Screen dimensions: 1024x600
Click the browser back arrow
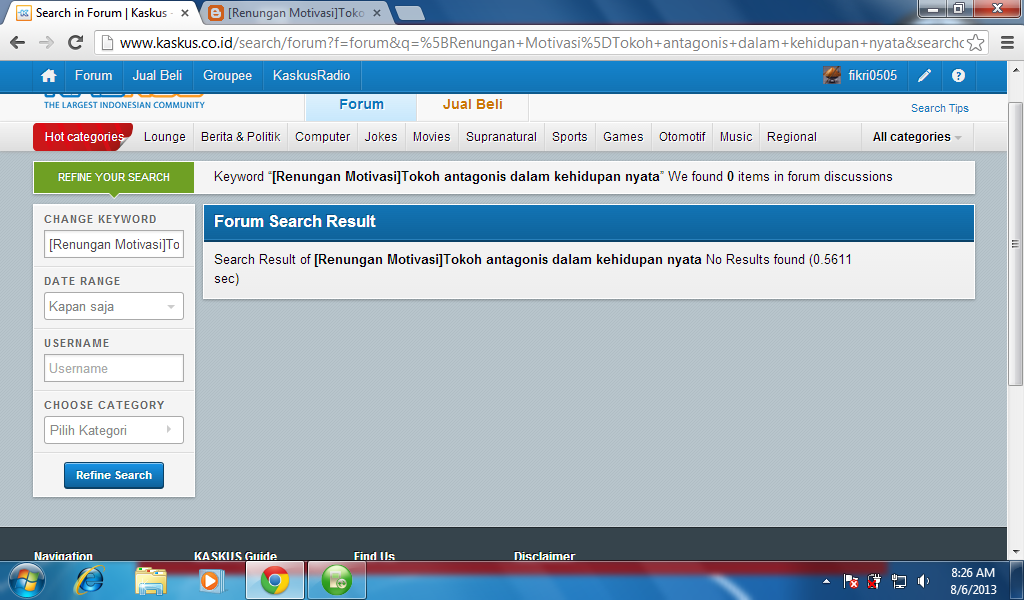18,43
